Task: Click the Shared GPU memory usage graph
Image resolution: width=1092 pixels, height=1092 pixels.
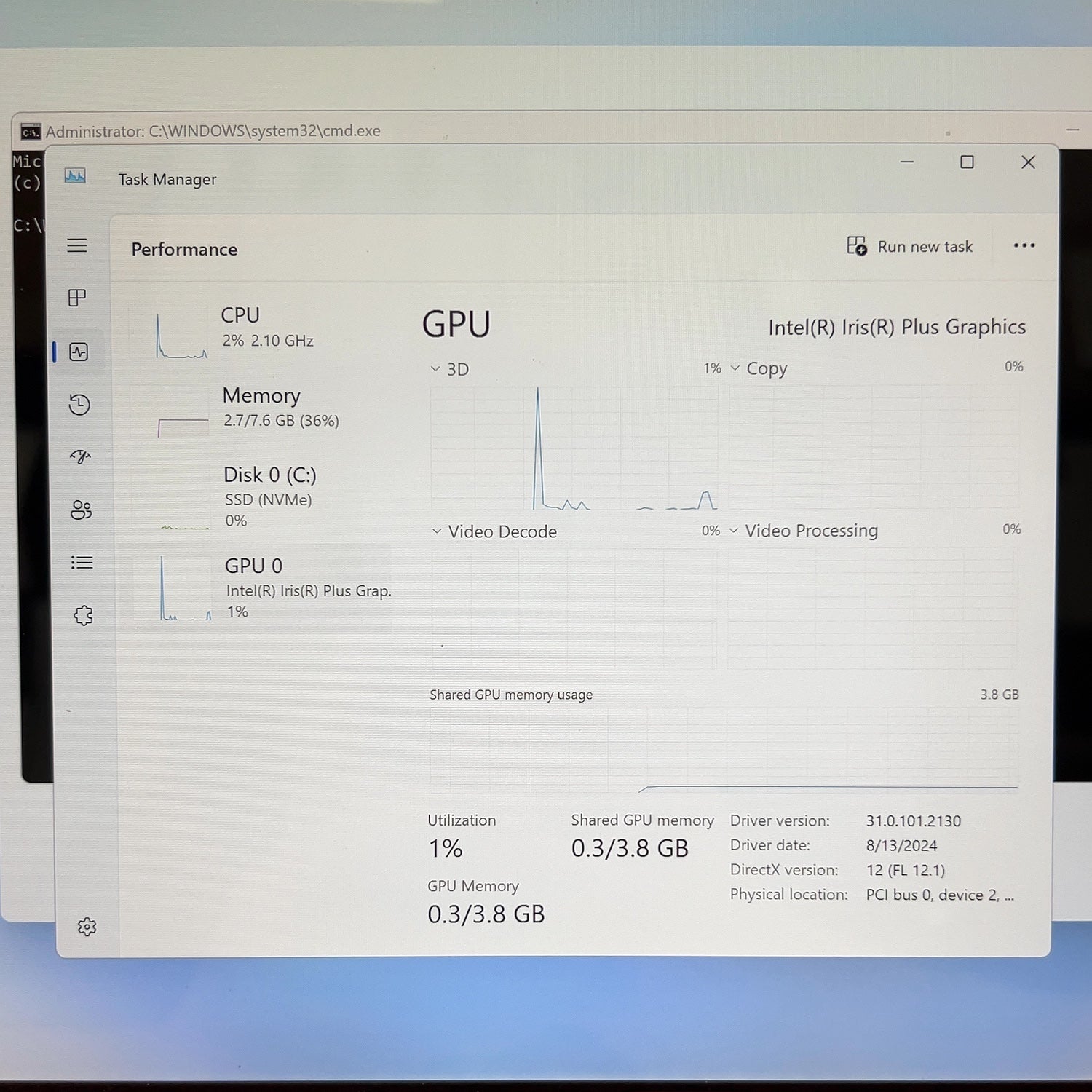Action: point(724,750)
